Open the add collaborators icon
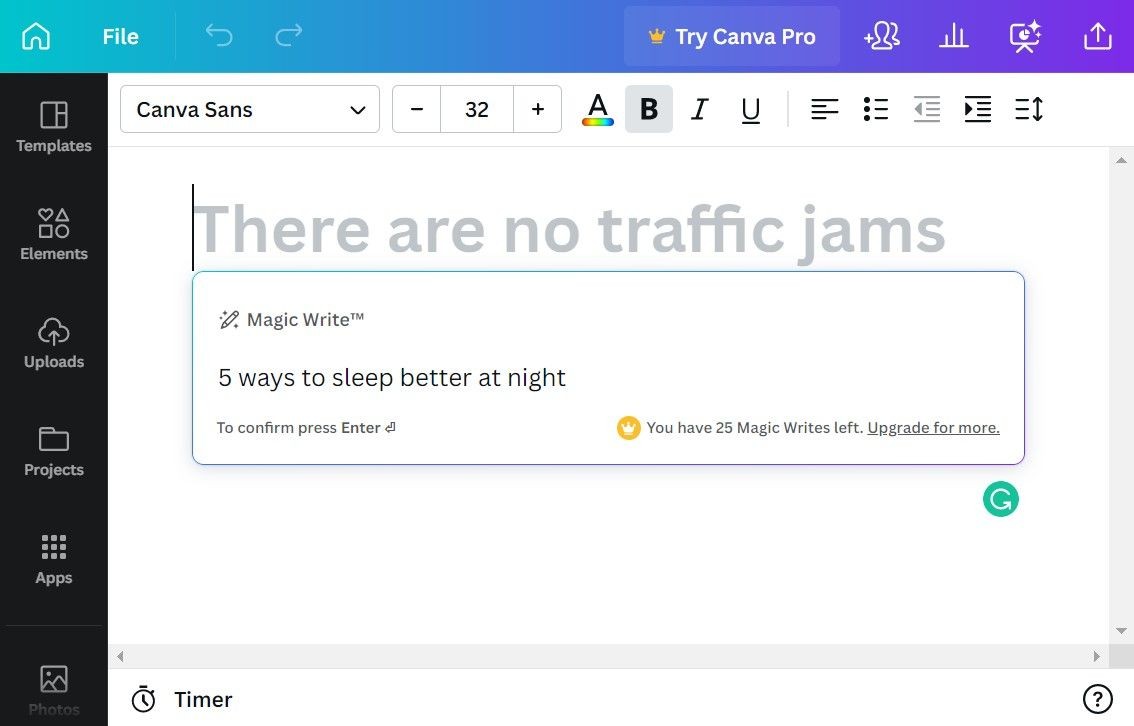1134x726 pixels. (882, 36)
